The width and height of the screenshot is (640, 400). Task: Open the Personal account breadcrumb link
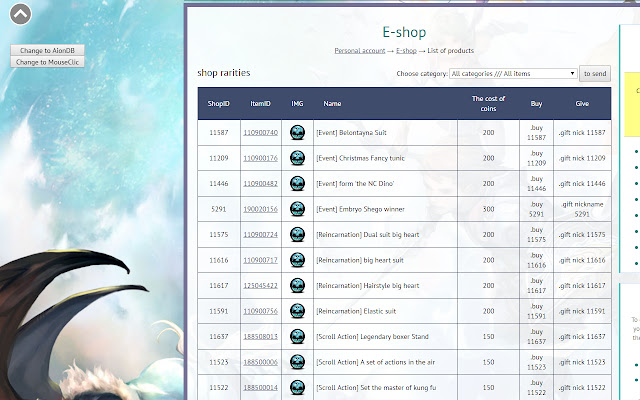click(x=360, y=51)
